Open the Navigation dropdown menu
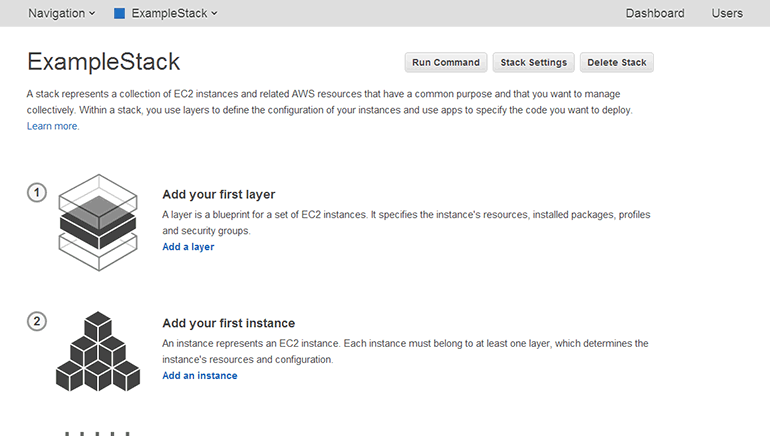This screenshot has width=770, height=436. [61, 13]
